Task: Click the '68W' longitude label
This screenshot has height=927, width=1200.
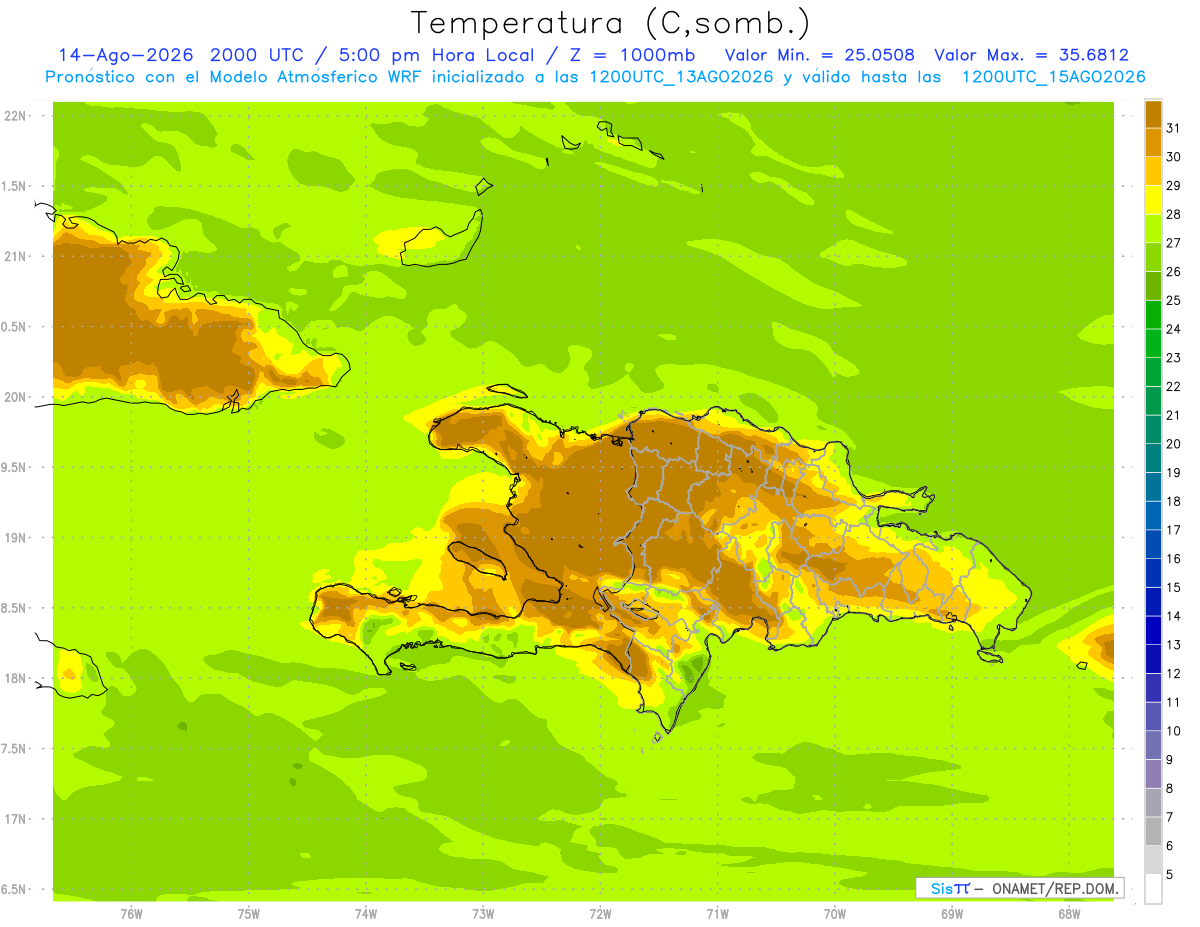Action: click(1069, 913)
